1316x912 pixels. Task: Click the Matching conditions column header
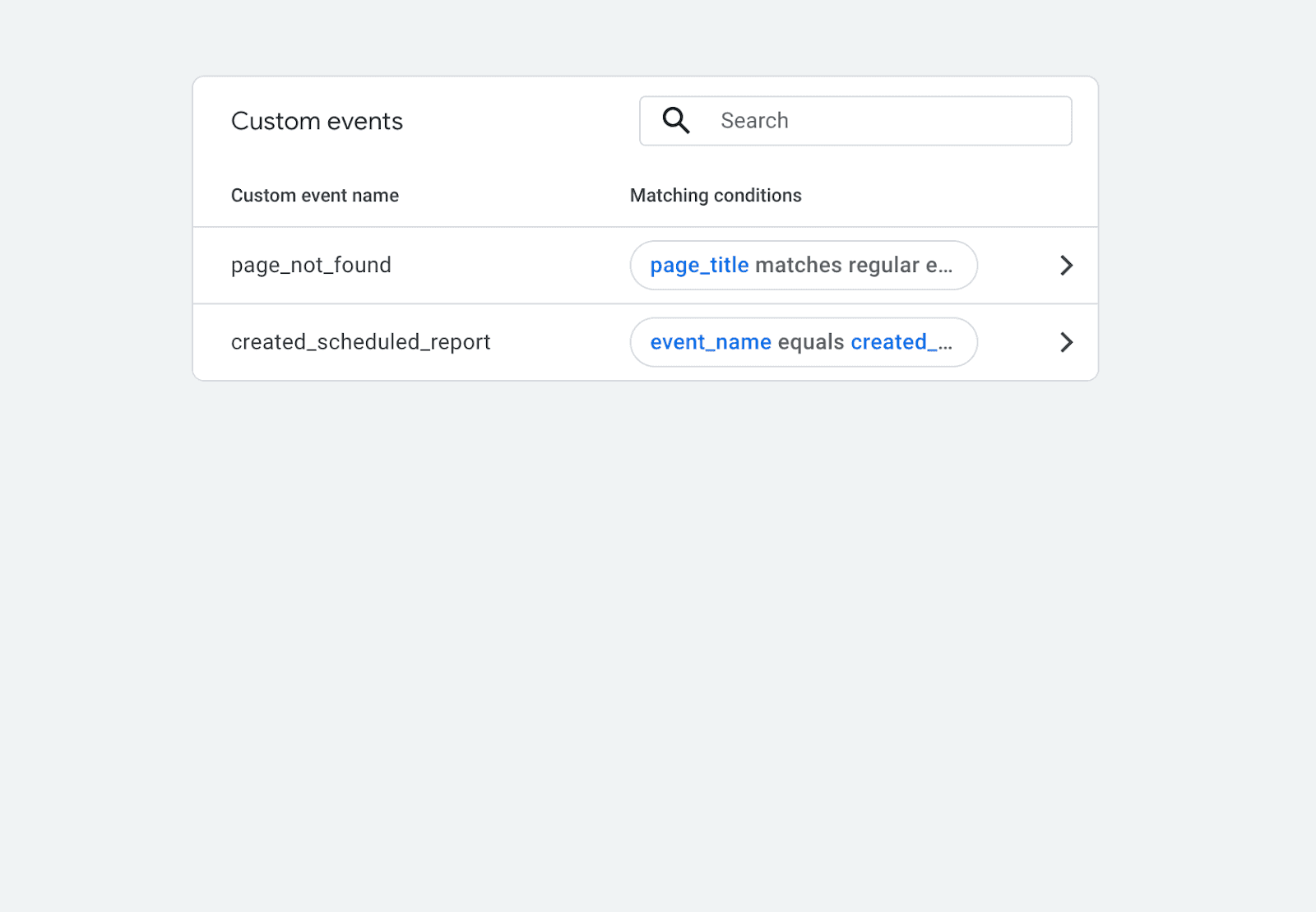coord(716,196)
